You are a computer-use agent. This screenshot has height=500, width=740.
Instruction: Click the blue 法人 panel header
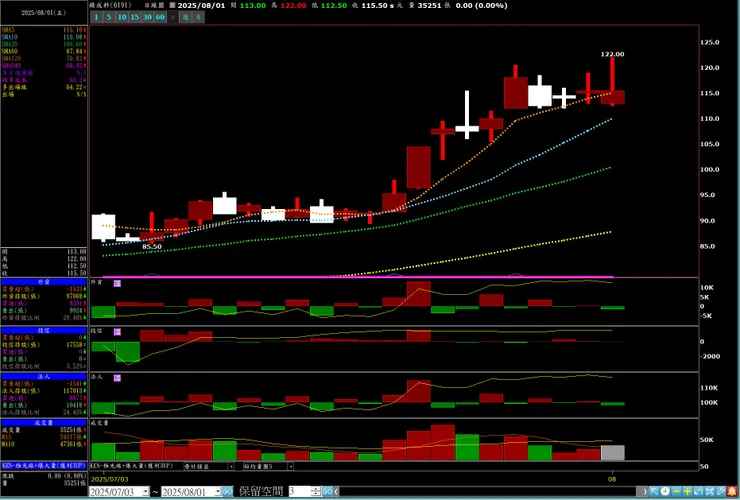tap(44, 376)
